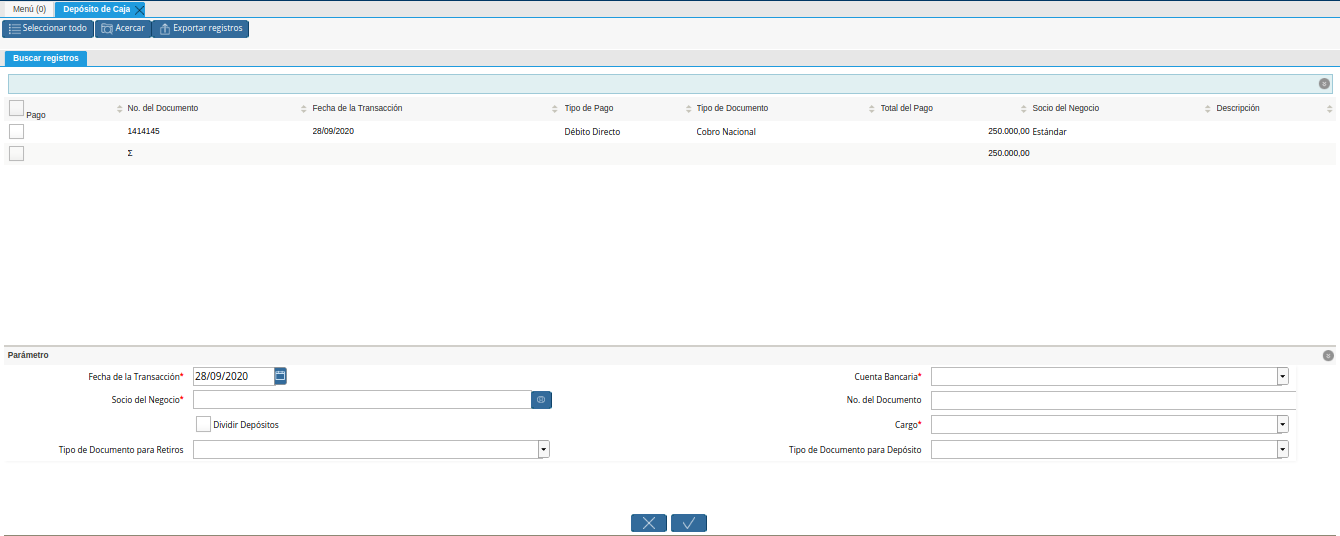The image size is (1340, 536).
Task: Sort by No. del Documento column
Action: pos(163,108)
